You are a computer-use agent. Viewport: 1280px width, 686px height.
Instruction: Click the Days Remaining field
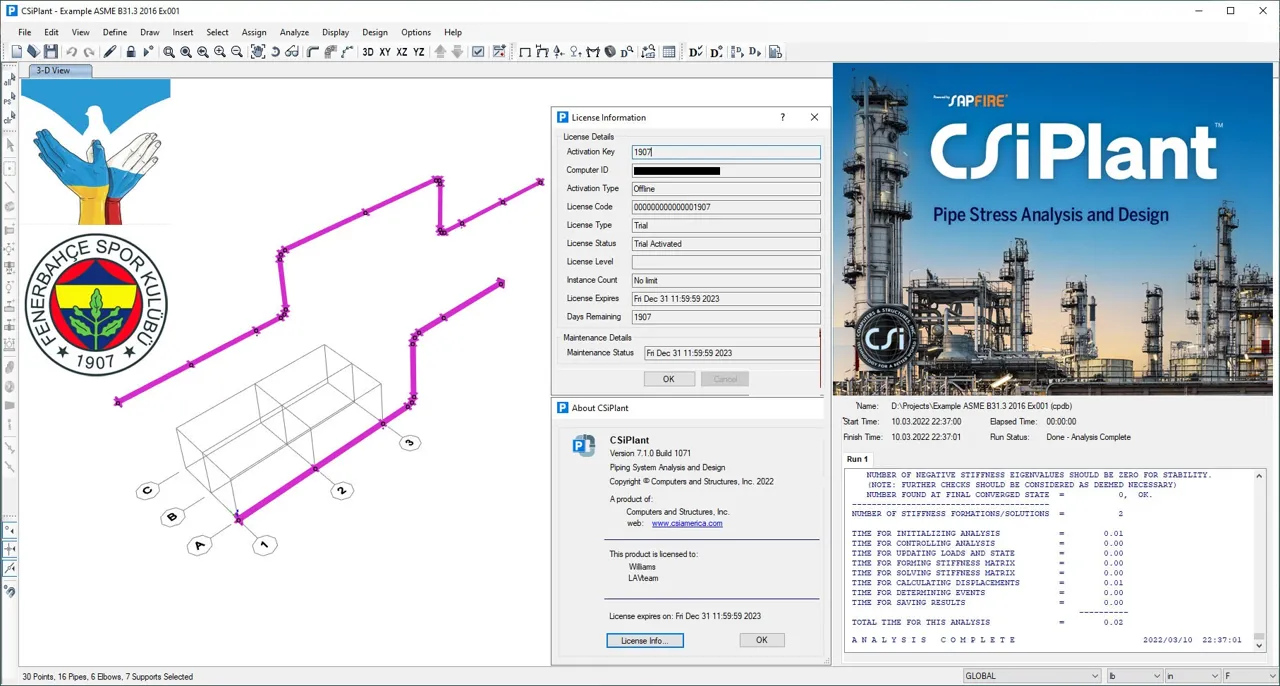(726, 317)
